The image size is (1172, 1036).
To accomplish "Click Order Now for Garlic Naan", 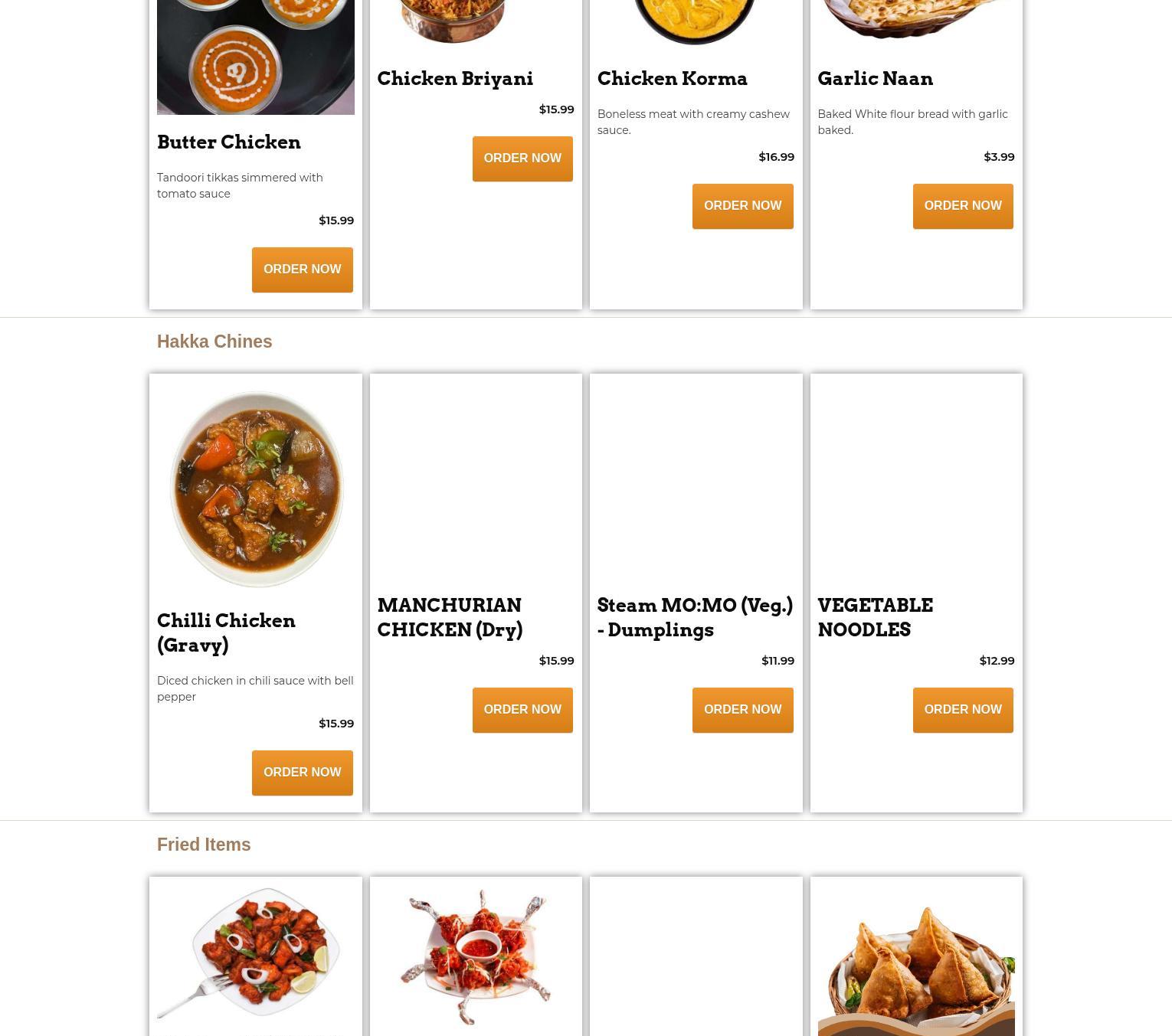I will pyautogui.click(x=963, y=206).
